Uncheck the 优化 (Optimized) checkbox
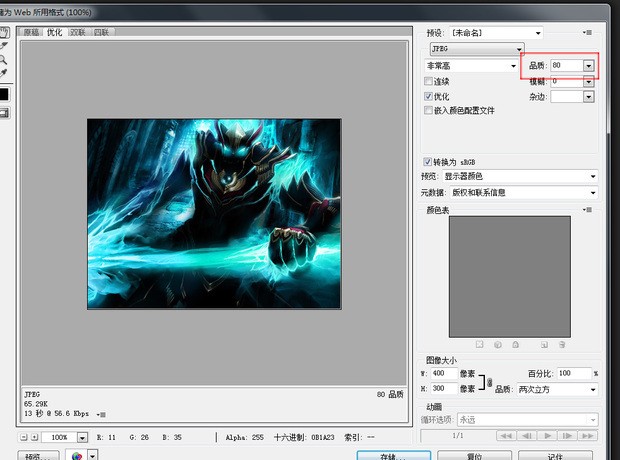Screen dimensions: 620x460 (429, 96)
